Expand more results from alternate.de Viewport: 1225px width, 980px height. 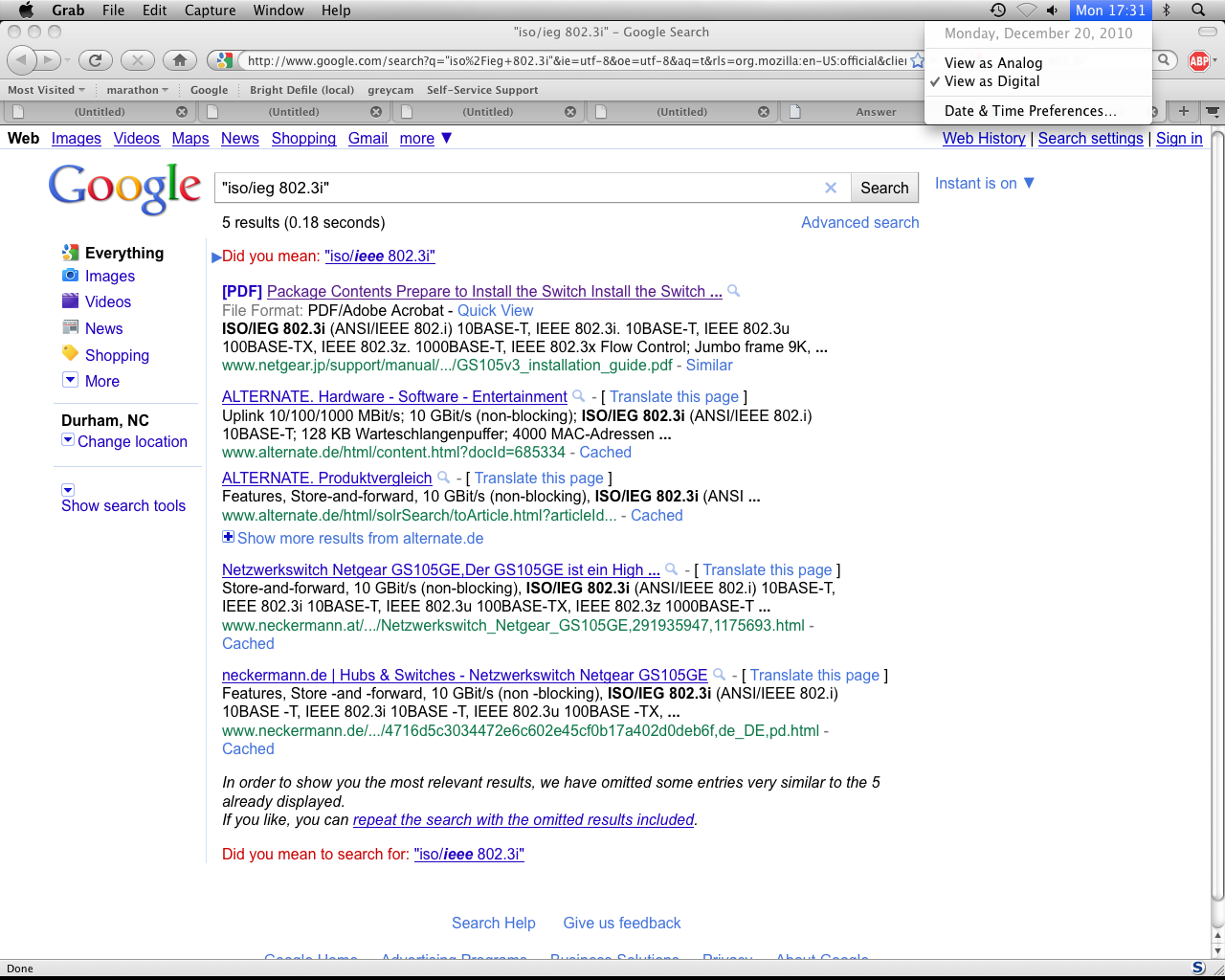pos(353,538)
